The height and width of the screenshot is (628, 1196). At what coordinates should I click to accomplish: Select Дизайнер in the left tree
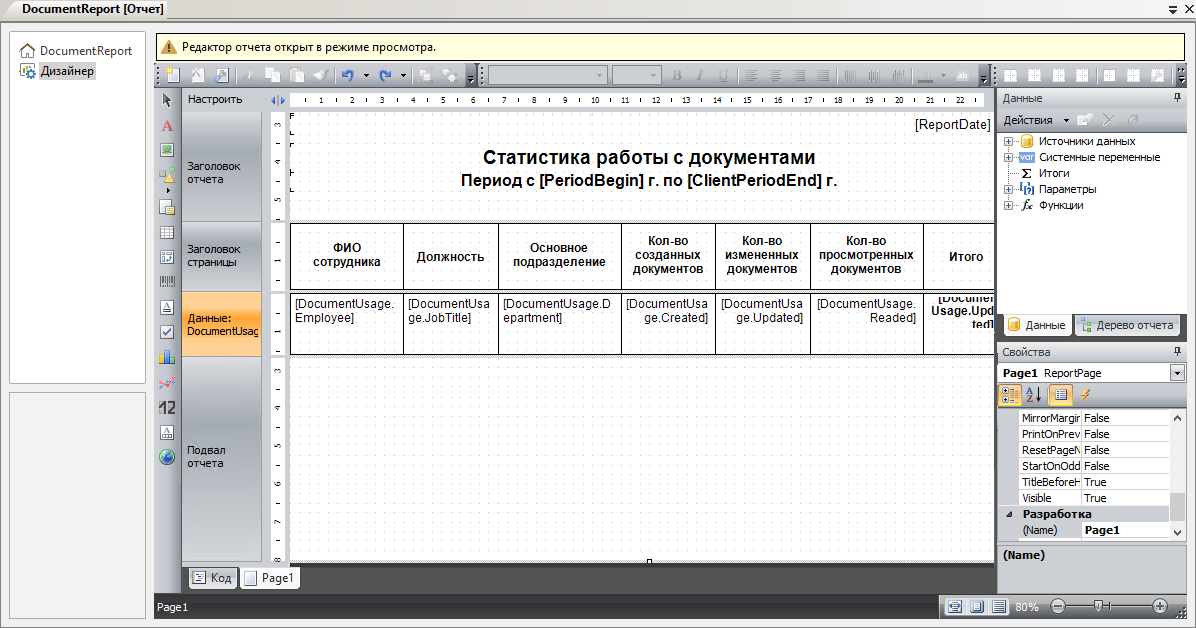[58, 71]
